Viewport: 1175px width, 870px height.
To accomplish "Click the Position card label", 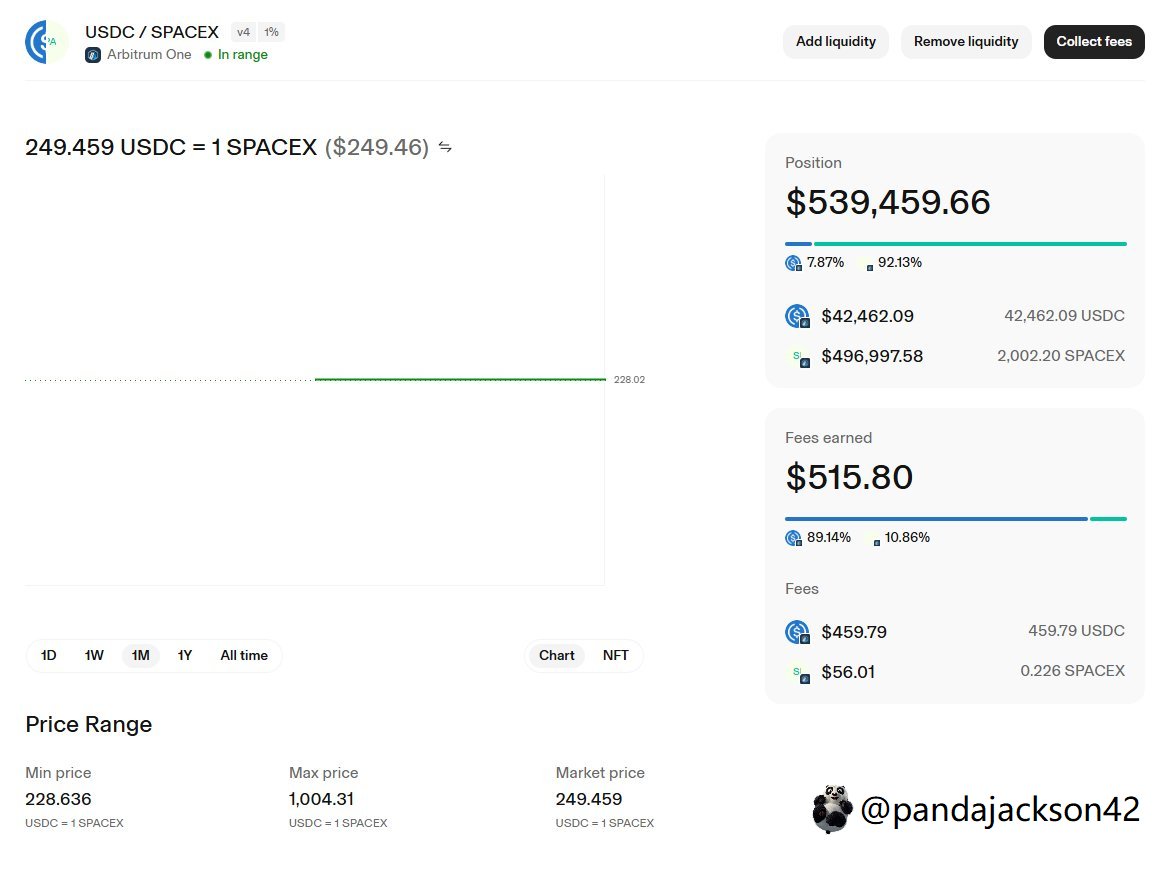I will [813, 163].
